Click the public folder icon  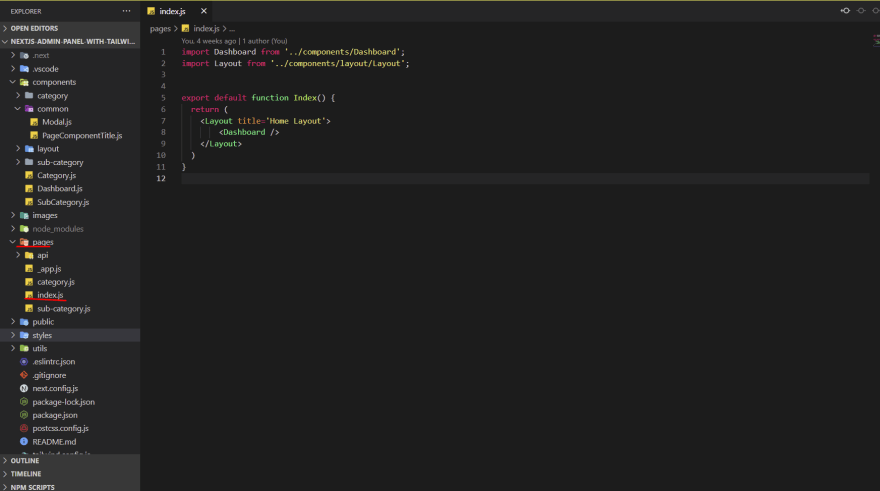point(24,322)
